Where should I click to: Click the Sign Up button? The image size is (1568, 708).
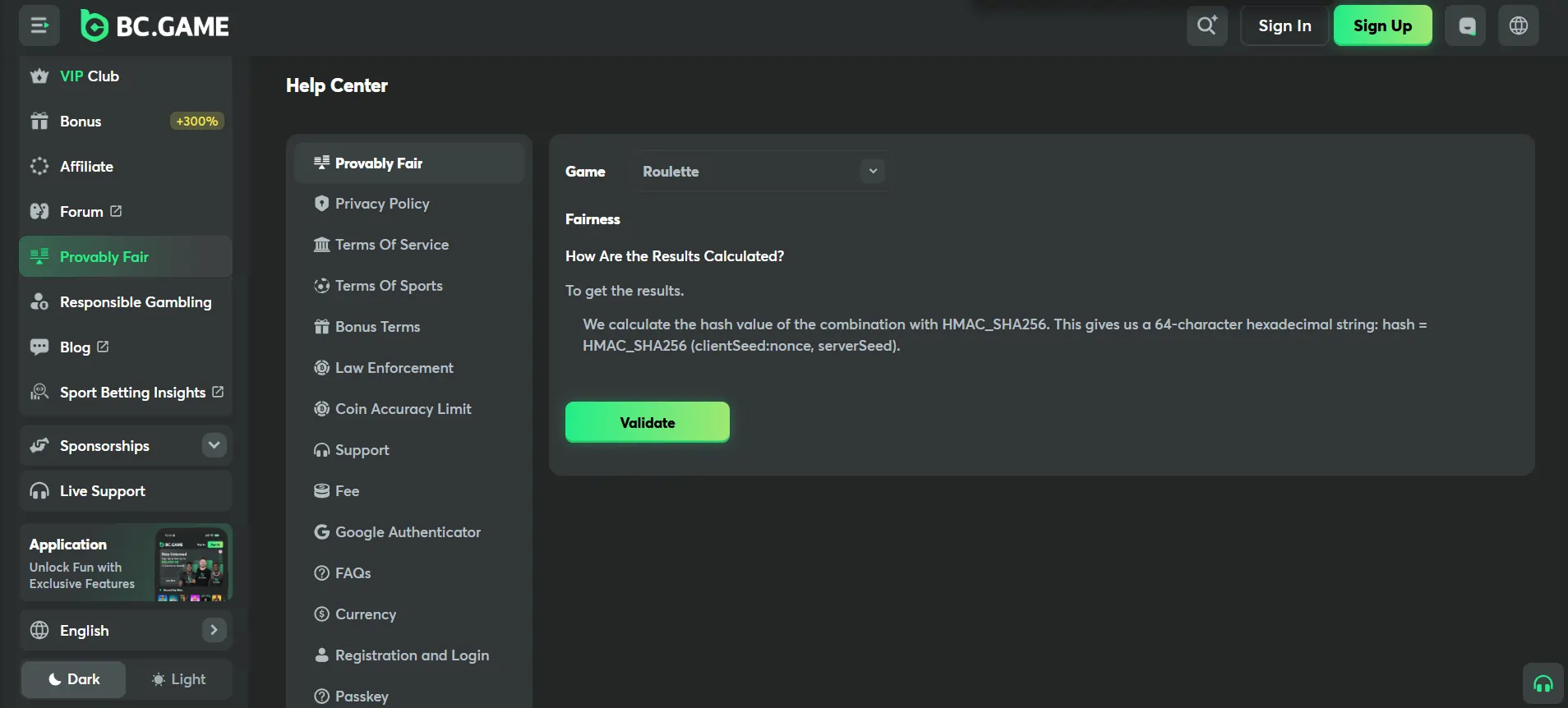1382,26
